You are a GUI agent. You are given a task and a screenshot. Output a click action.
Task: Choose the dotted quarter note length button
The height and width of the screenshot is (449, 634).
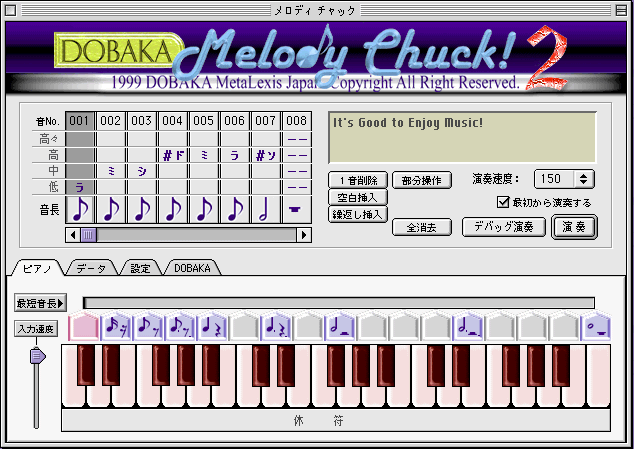click(x=275, y=327)
